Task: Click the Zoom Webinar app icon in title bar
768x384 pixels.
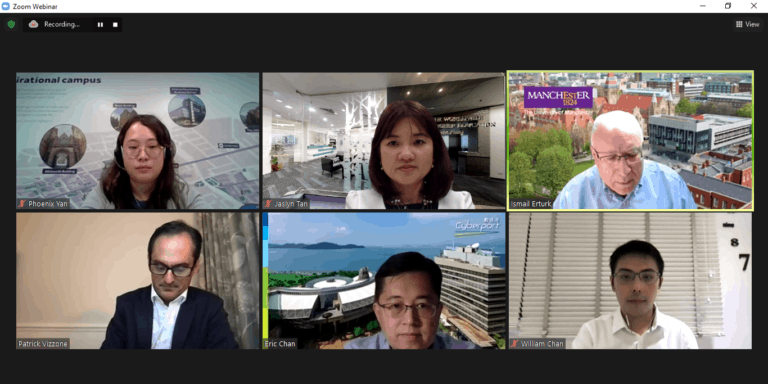Action: click(x=6, y=6)
